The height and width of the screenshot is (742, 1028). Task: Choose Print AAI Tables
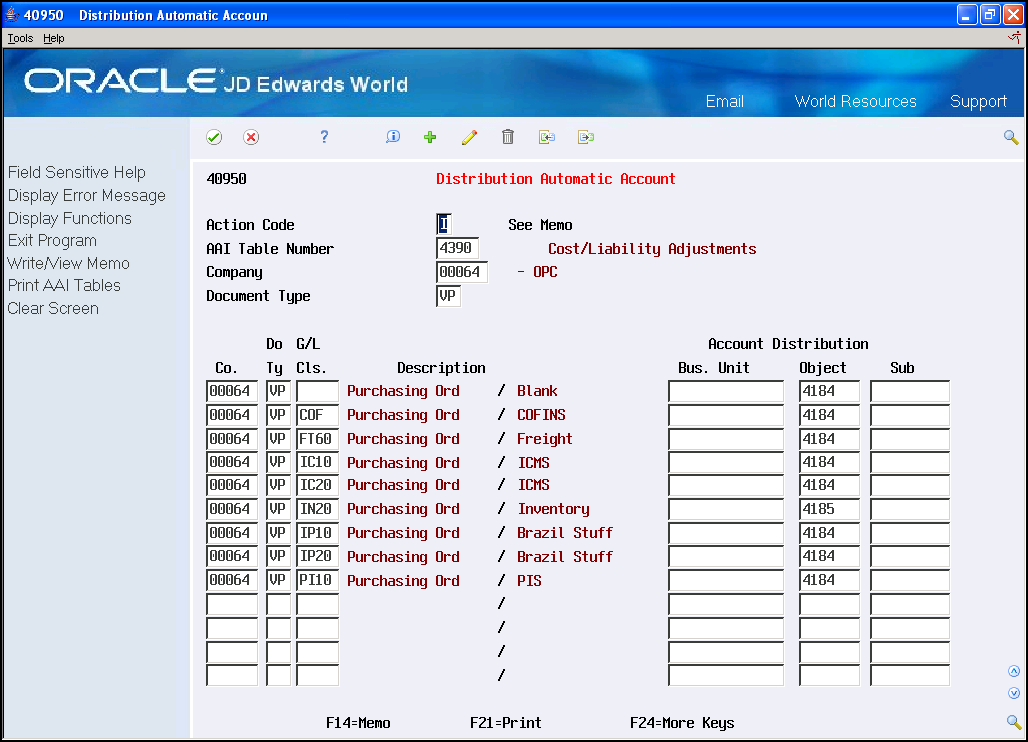[x=64, y=285]
